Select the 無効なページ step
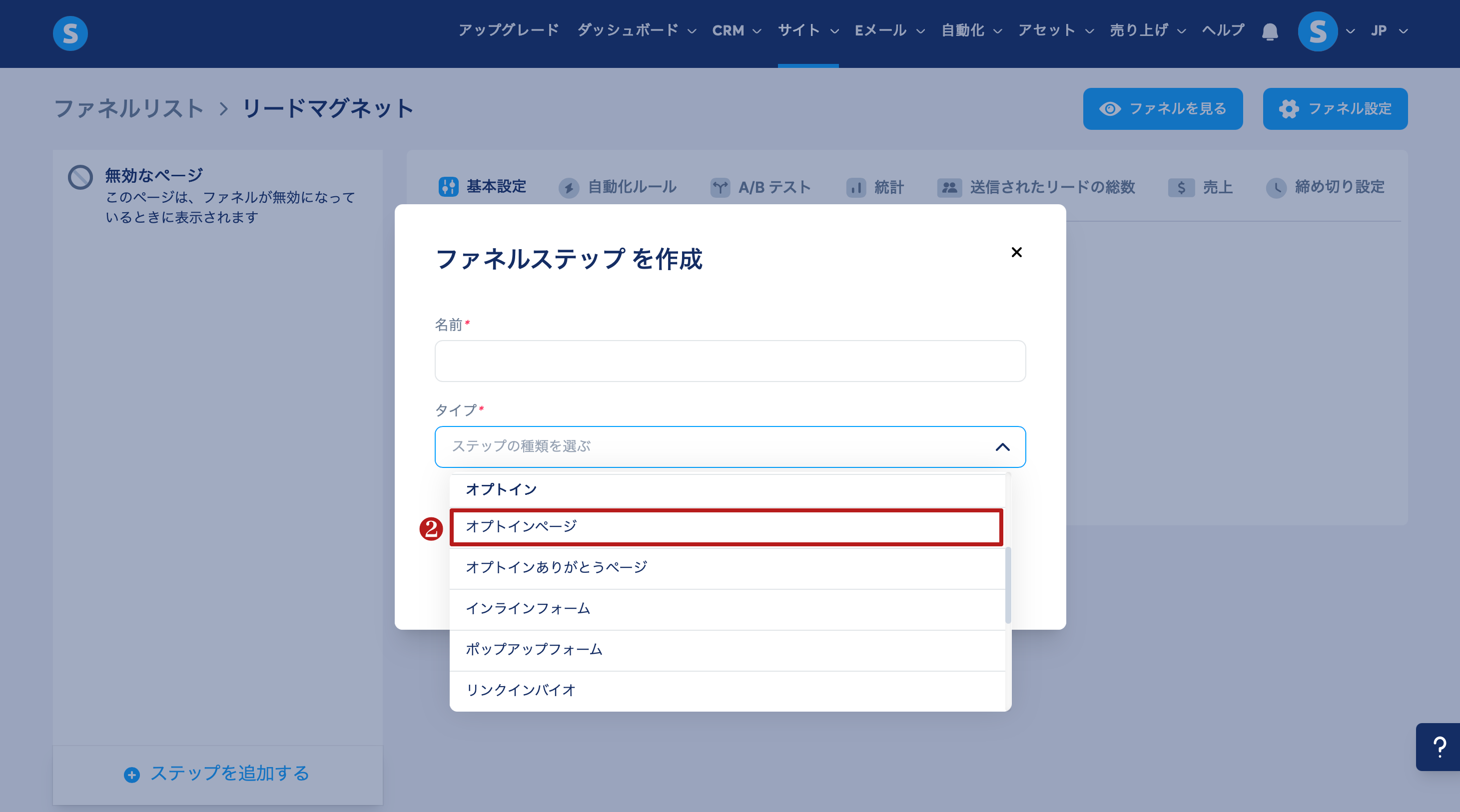 tap(218, 195)
